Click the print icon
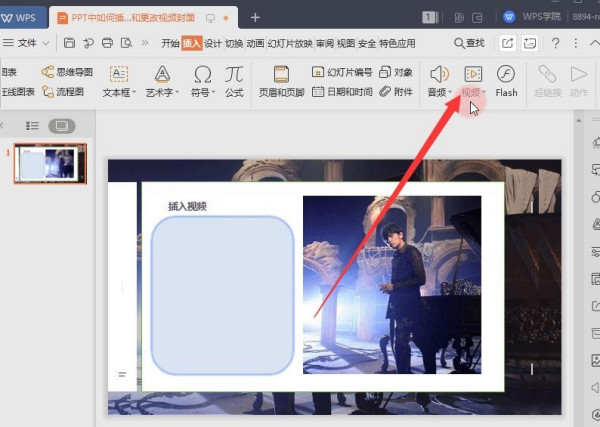The height and width of the screenshot is (427, 600). click(x=108, y=43)
